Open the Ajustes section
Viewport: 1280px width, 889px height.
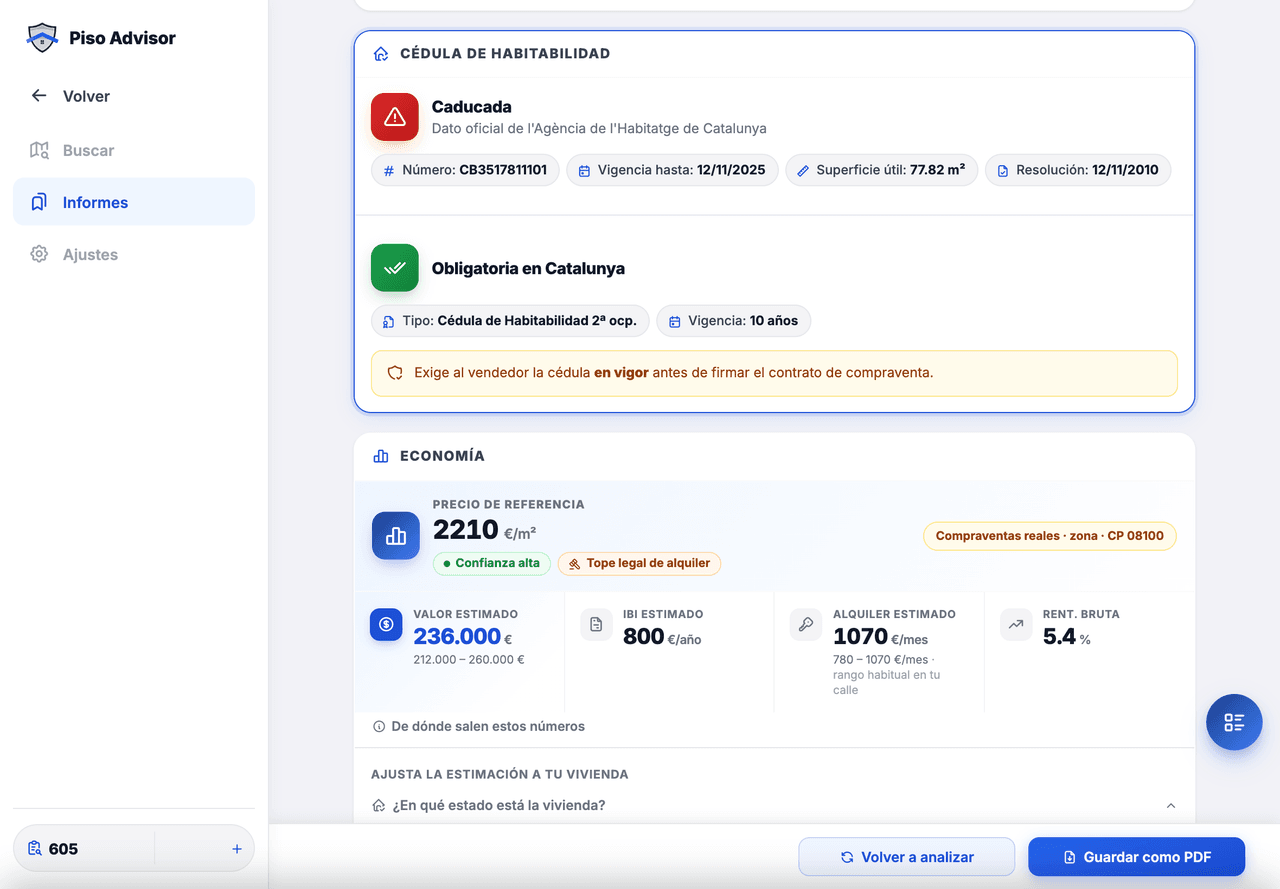(134, 254)
